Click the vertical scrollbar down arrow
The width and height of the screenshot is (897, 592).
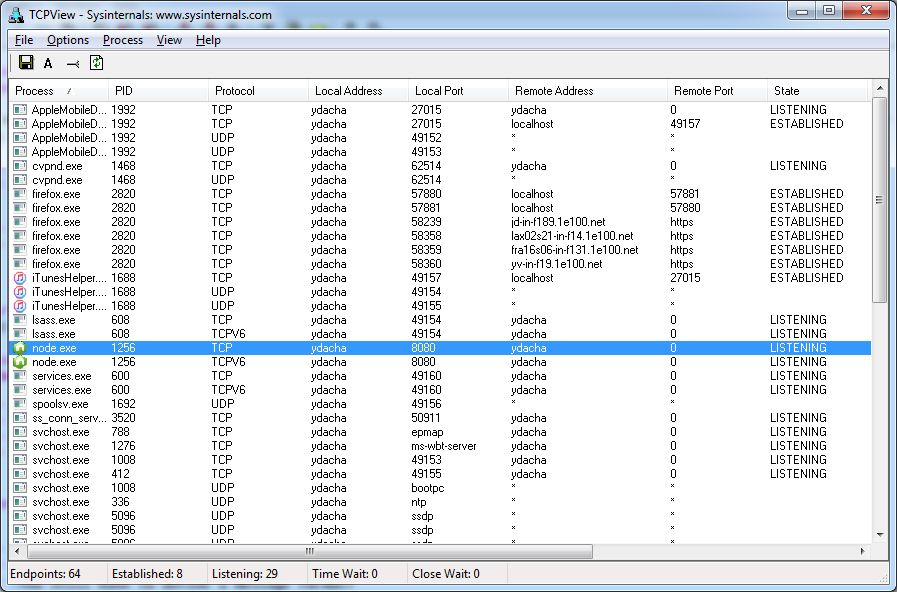coord(880,535)
